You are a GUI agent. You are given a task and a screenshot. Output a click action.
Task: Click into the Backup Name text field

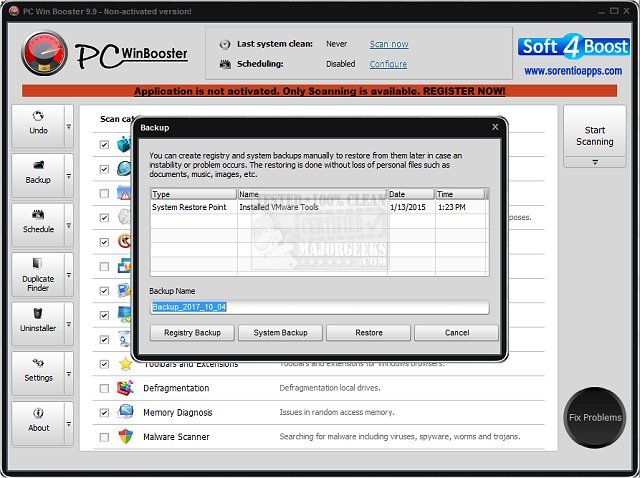pos(320,307)
